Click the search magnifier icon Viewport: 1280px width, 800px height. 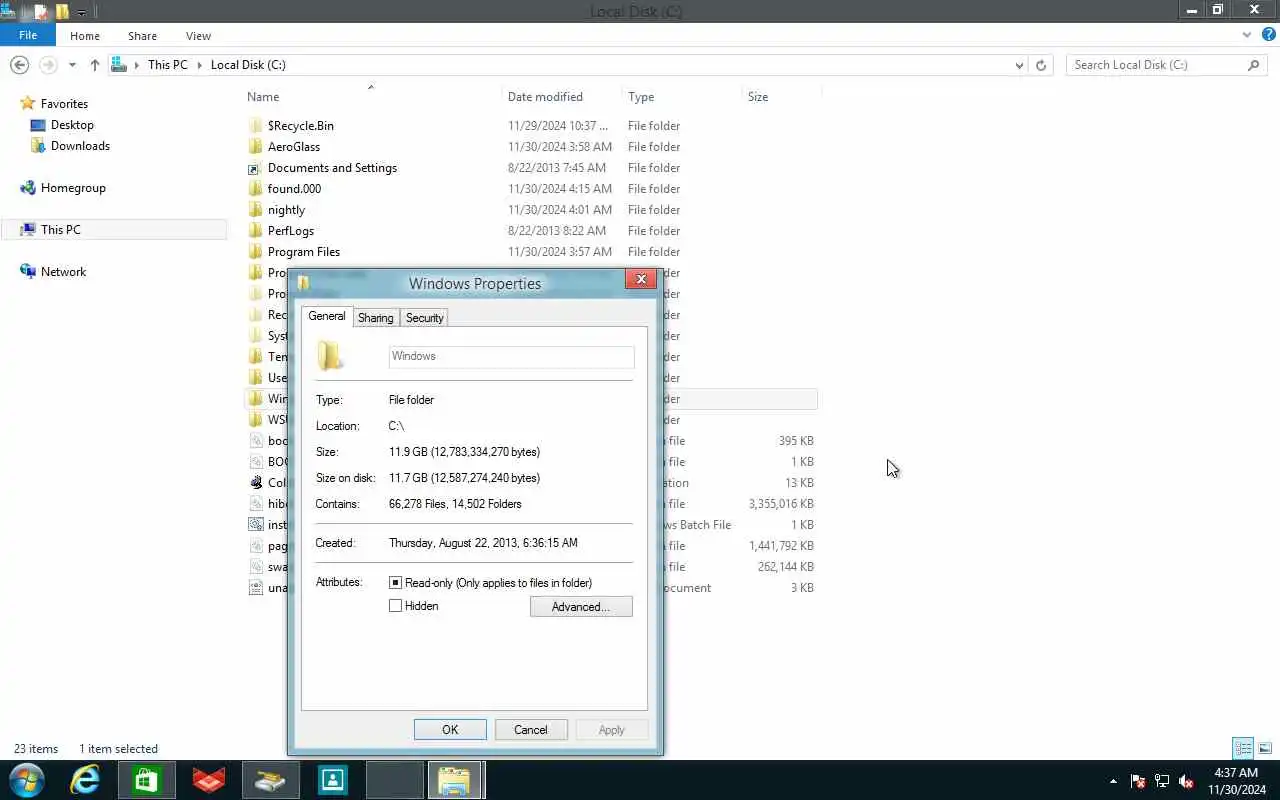click(x=1253, y=65)
